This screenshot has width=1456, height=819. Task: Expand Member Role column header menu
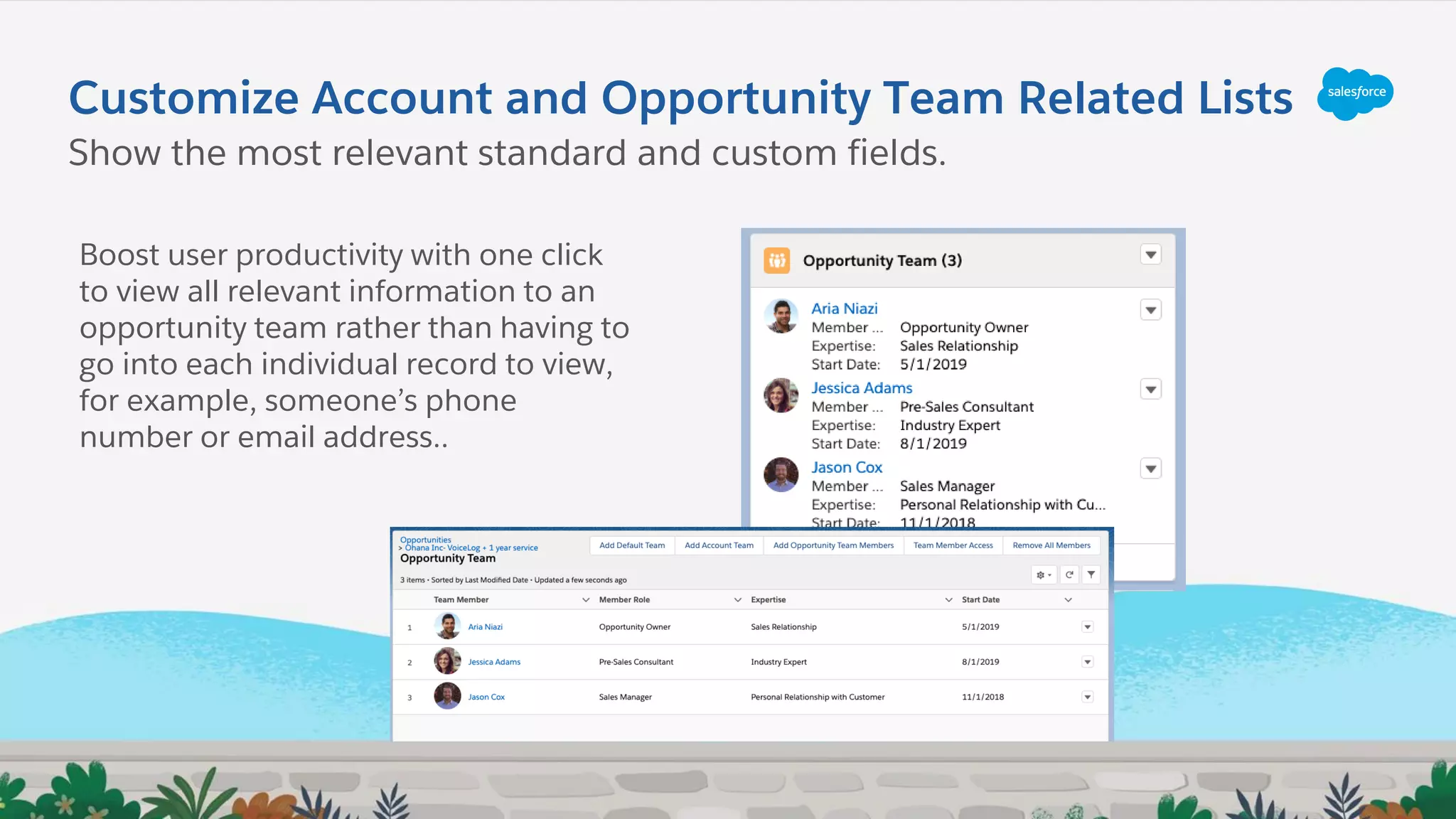coord(737,600)
